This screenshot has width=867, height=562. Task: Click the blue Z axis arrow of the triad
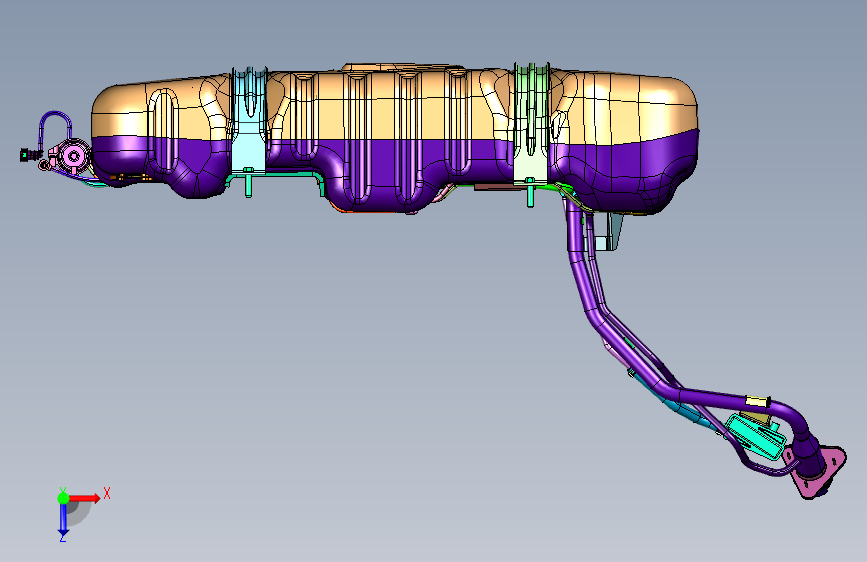63,519
